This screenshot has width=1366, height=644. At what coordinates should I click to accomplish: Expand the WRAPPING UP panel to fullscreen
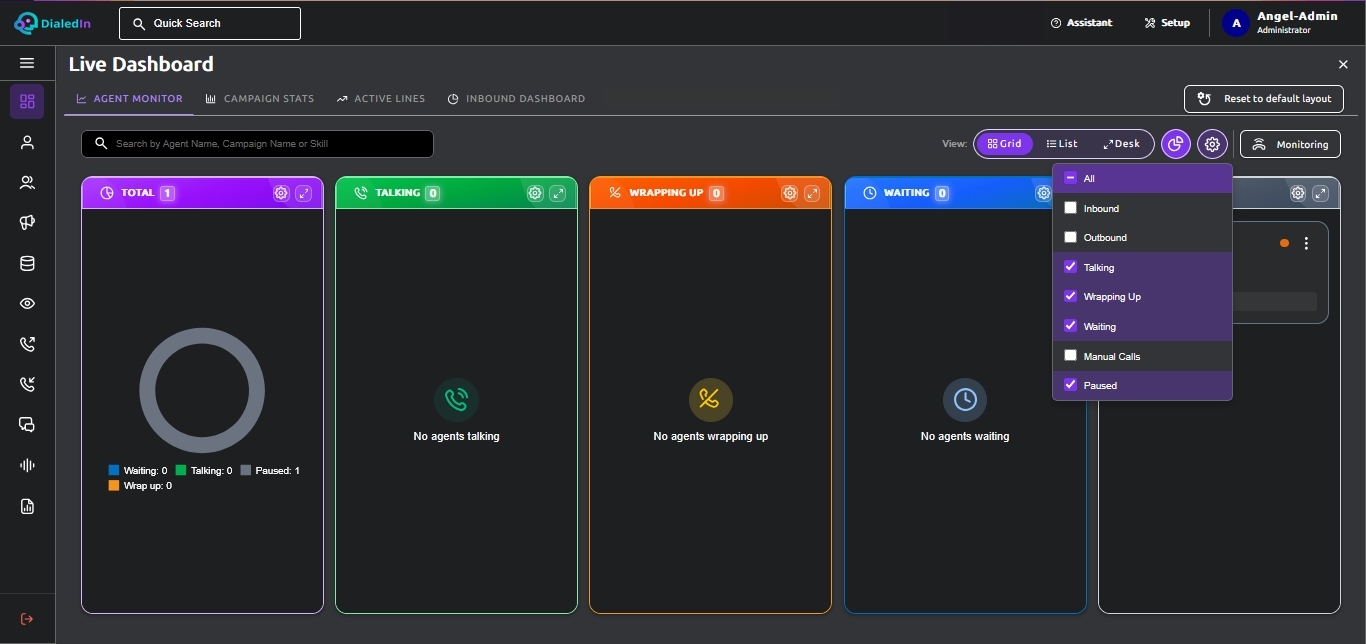[812, 193]
